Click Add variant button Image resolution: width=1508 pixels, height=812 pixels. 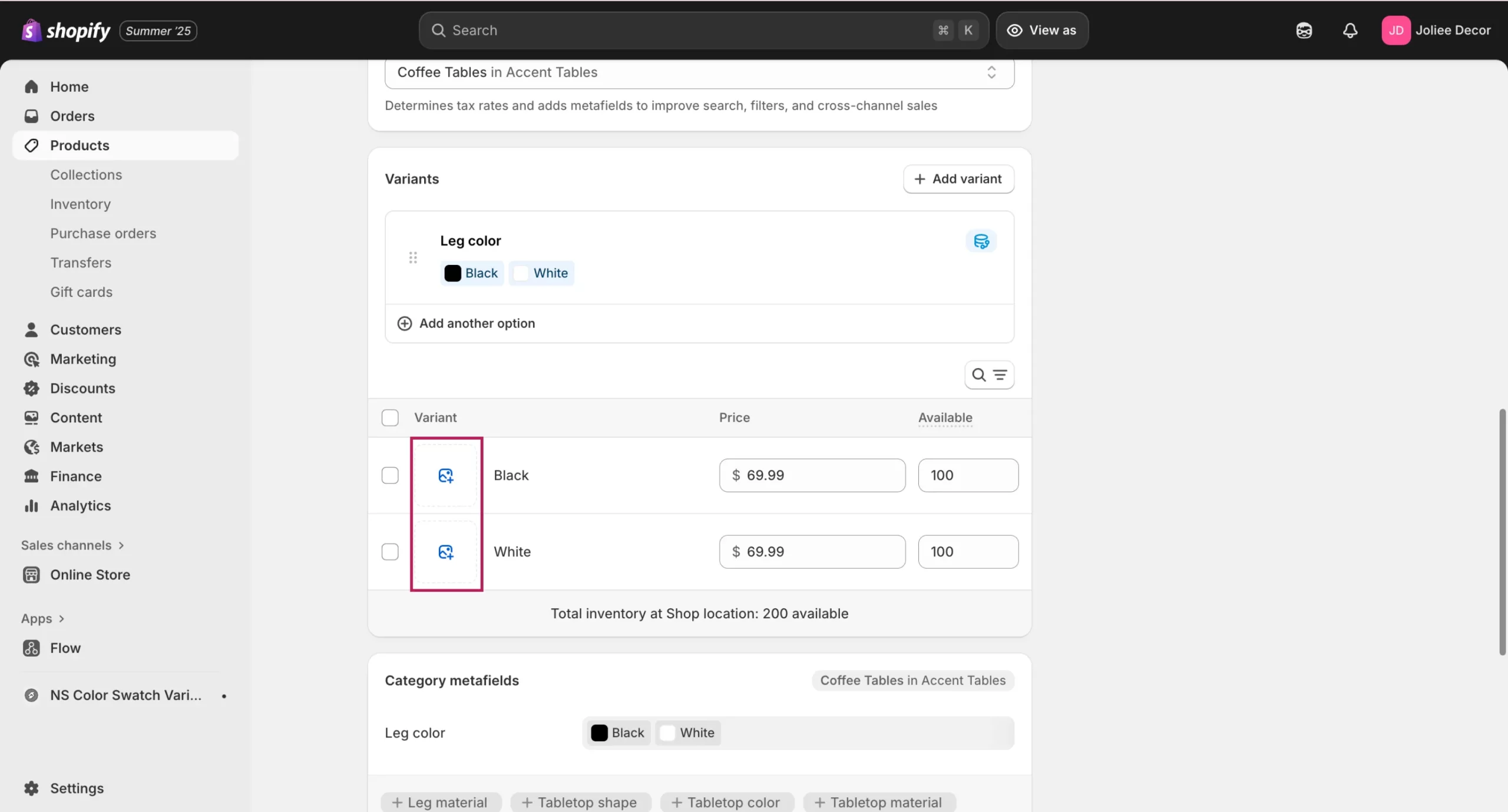[x=958, y=179]
